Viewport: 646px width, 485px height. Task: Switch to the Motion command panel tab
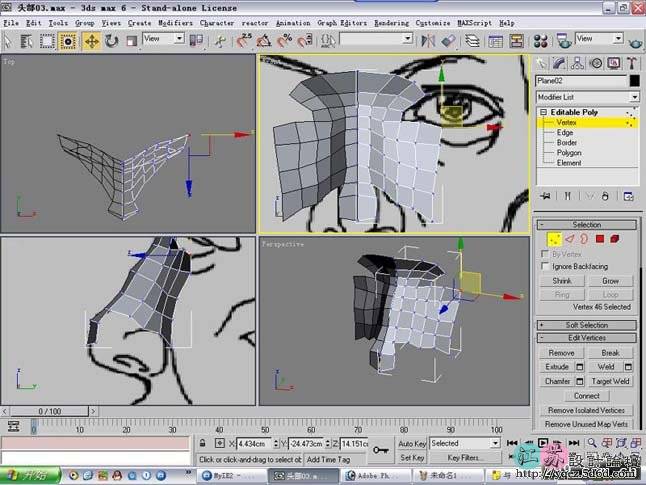(596, 63)
